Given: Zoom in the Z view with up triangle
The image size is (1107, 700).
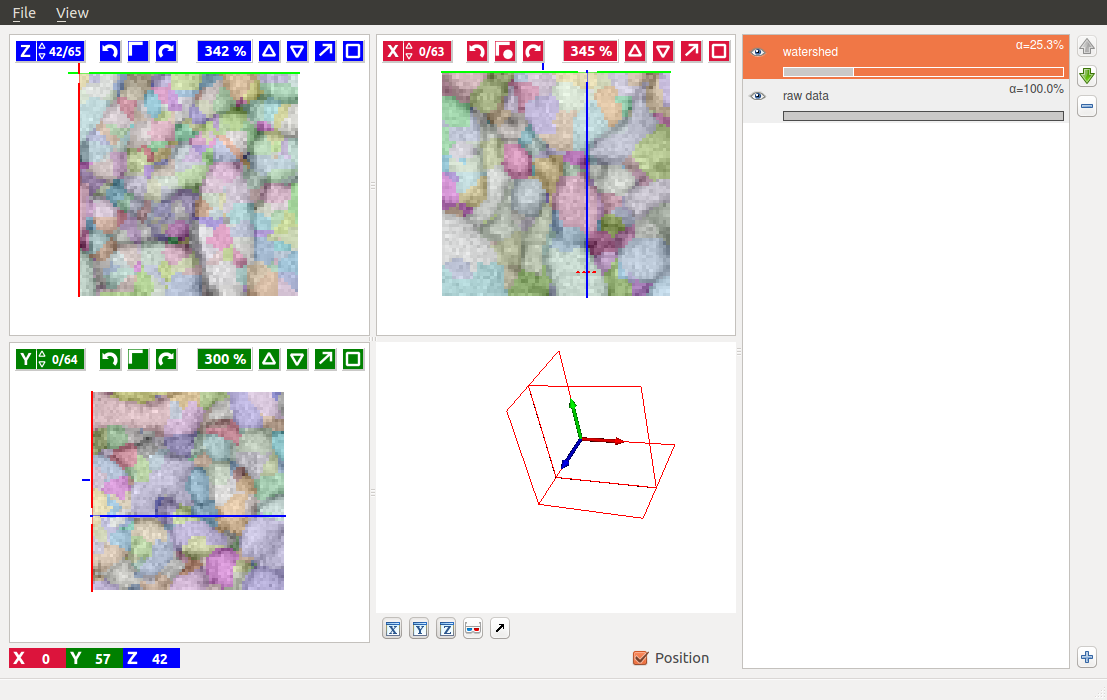Looking at the screenshot, I should (268, 51).
